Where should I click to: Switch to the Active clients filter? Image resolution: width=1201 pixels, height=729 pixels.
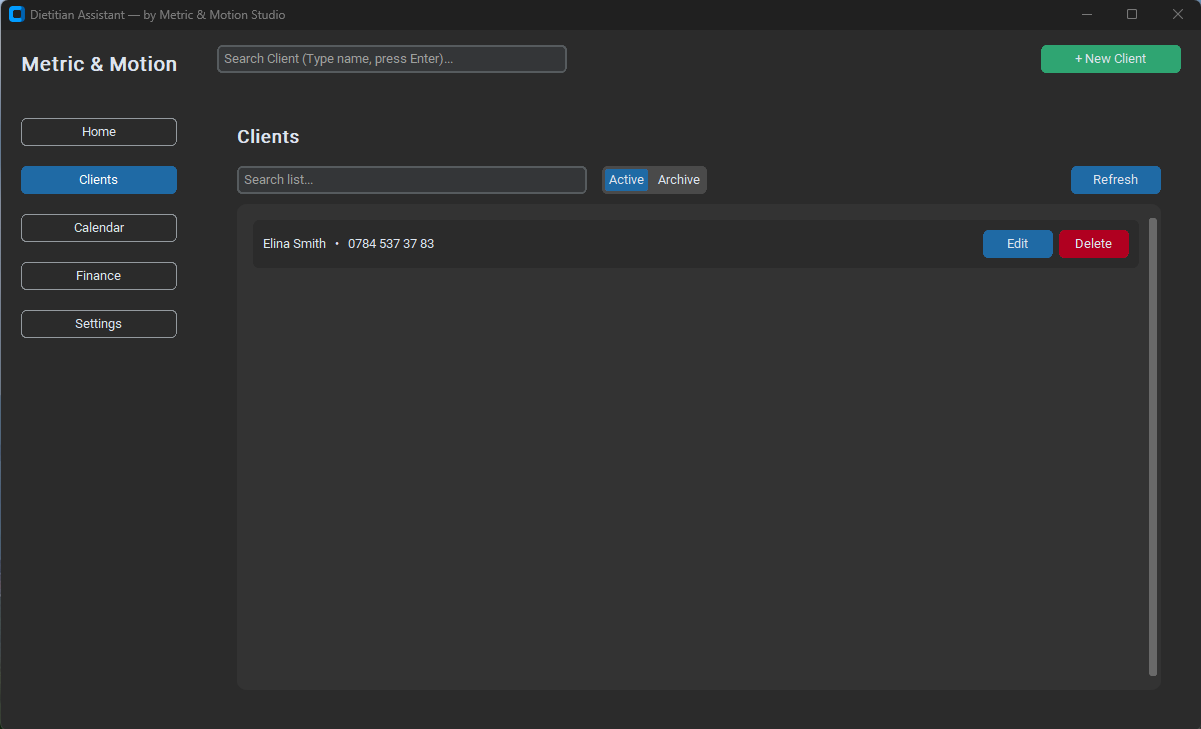[627, 180]
